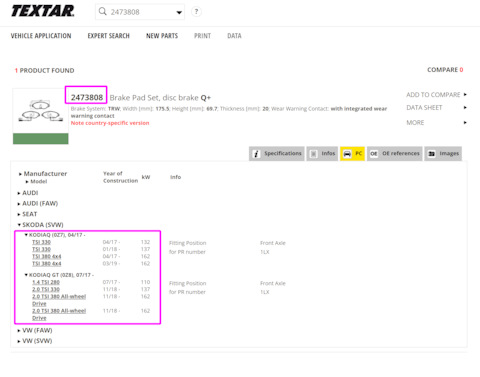Open the EXPERT SEARCH menu
This screenshot has width=480, height=377.
pyautogui.click(x=109, y=36)
